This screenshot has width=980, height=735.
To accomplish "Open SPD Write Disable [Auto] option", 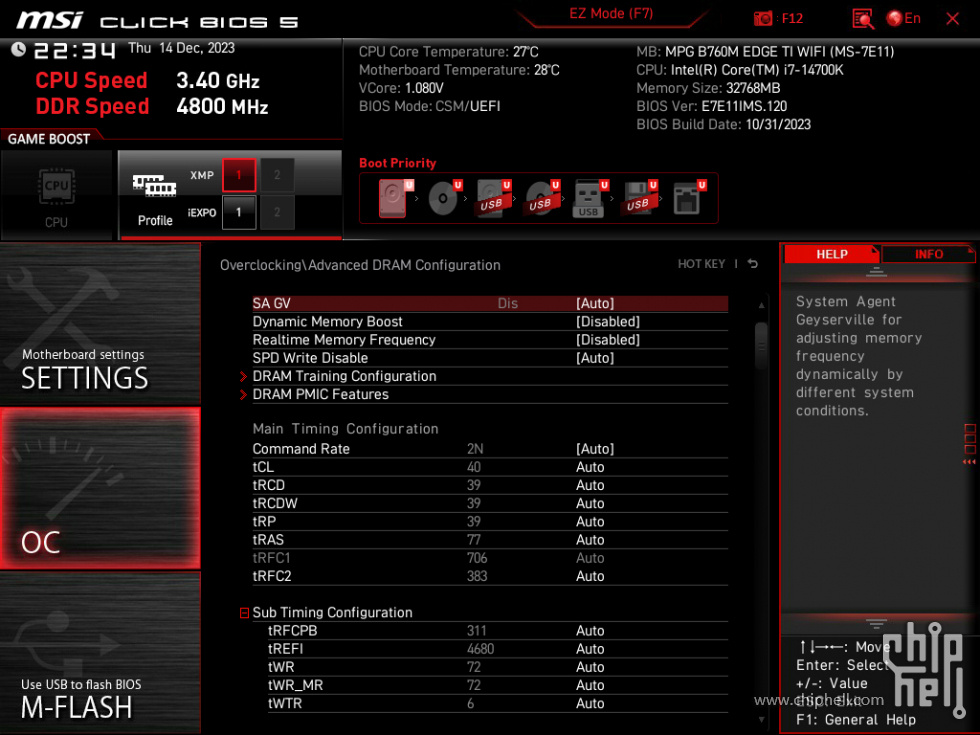I will click(594, 358).
